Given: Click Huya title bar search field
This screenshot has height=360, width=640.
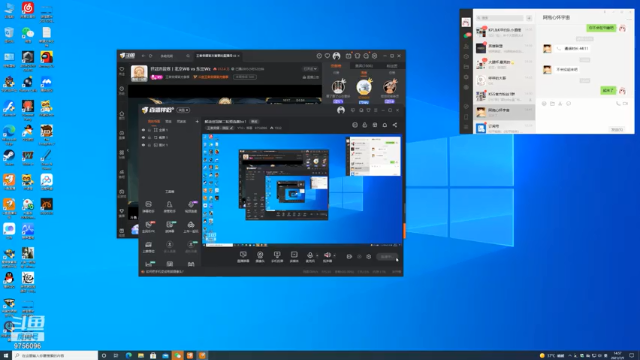Looking at the screenshot, I should click(x=175, y=56).
